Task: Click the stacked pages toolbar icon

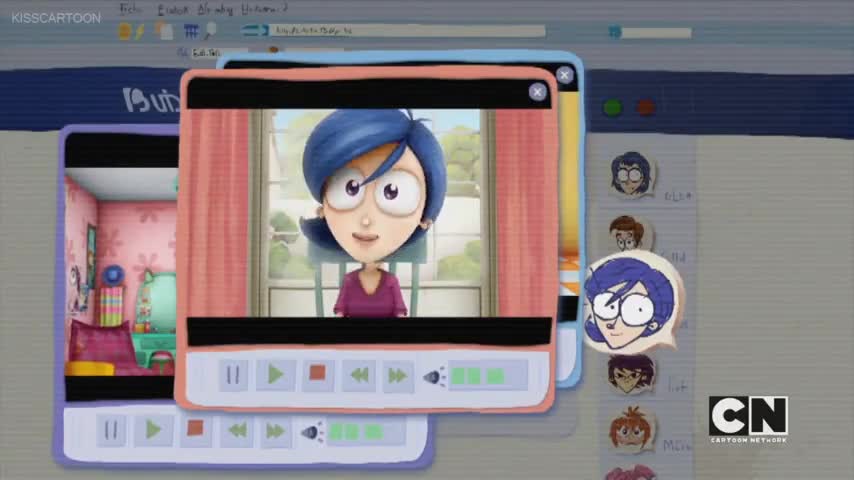Action: [164, 31]
